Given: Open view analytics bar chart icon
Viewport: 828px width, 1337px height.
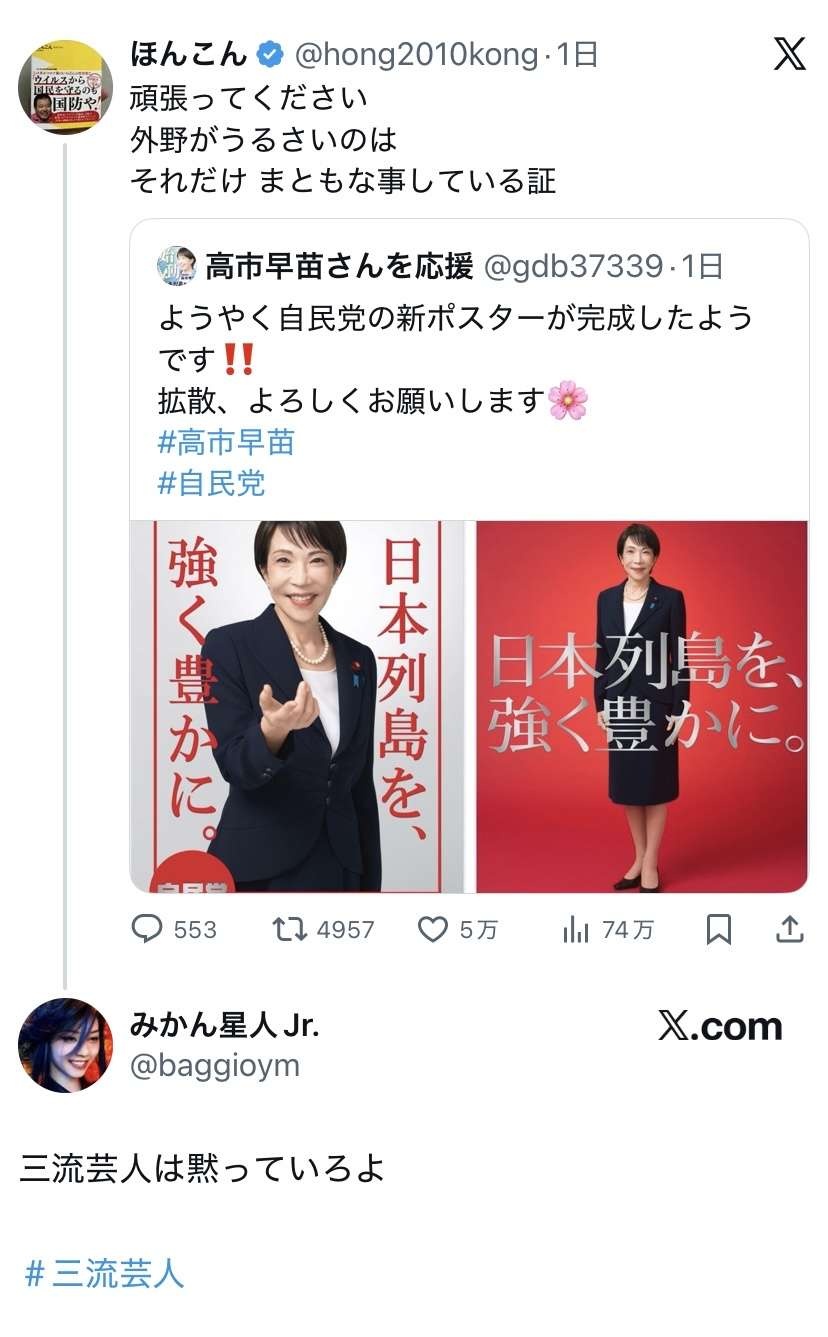Looking at the screenshot, I should (576, 930).
